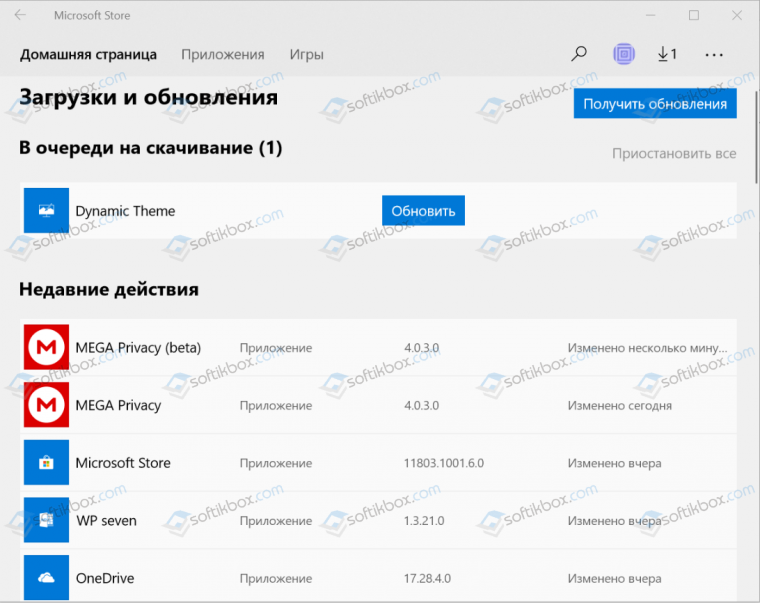Click Приложение label in WP seven row
The width and height of the screenshot is (760, 603).
(276, 521)
